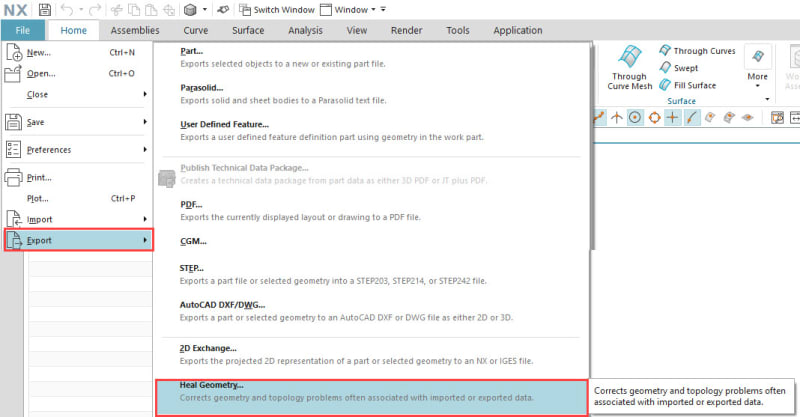Switch to the View ribbon tab
Image resolution: width=800 pixels, height=417 pixels.
tap(357, 30)
